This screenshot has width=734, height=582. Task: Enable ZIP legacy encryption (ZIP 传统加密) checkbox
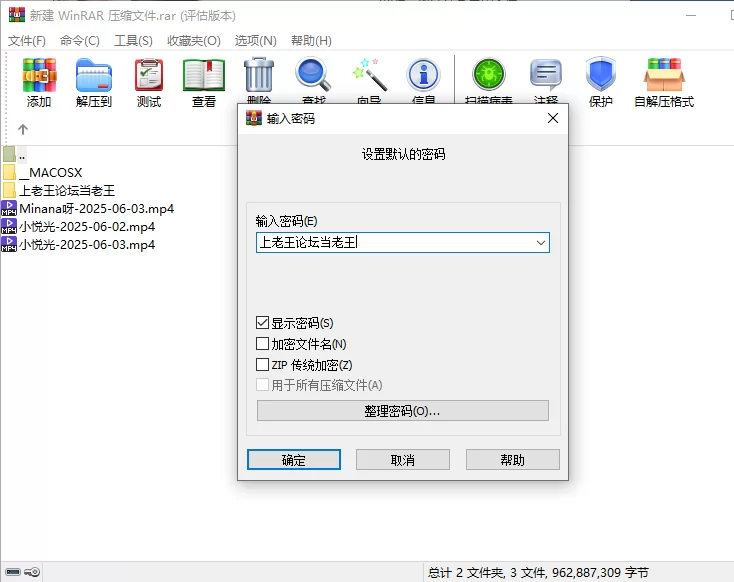tap(263, 365)
